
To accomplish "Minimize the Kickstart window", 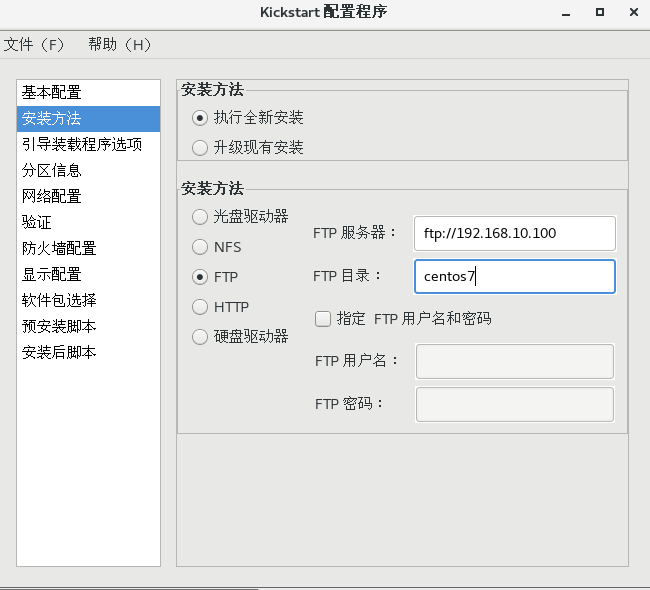I will (566, 13).
